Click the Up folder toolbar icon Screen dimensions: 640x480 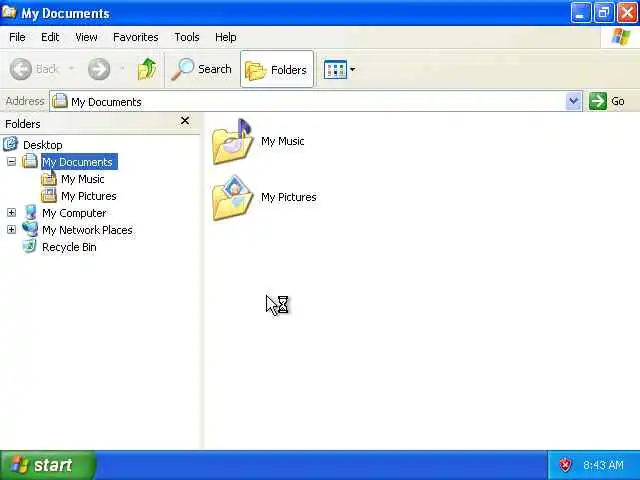pos(147,69)
